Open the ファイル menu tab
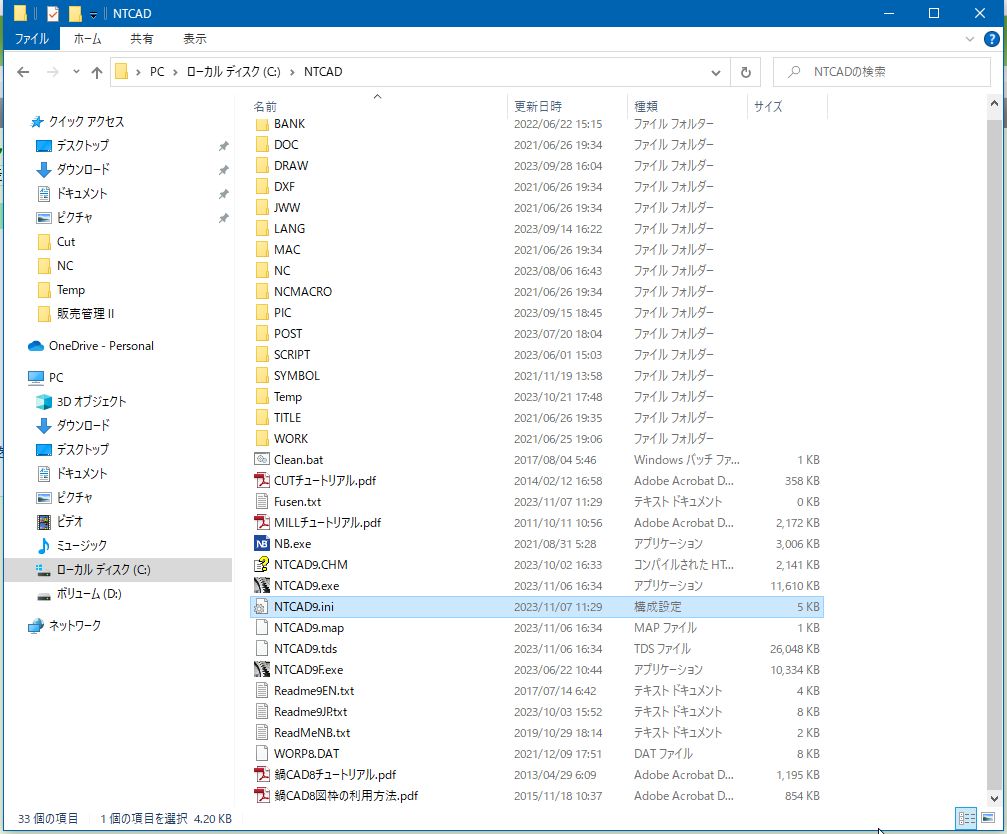Viewport: 1007px width, 834px height. point(31,39)
